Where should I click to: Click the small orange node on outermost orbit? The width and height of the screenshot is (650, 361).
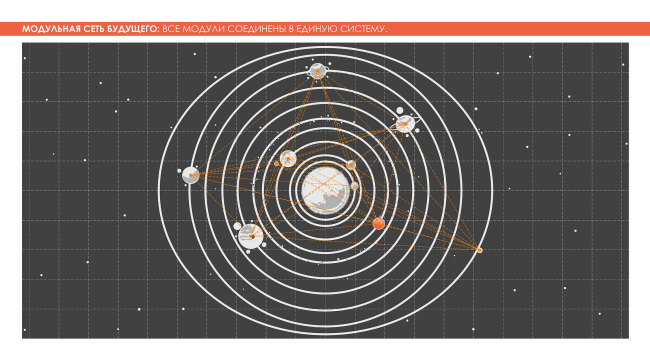click(x=480, y=250)
